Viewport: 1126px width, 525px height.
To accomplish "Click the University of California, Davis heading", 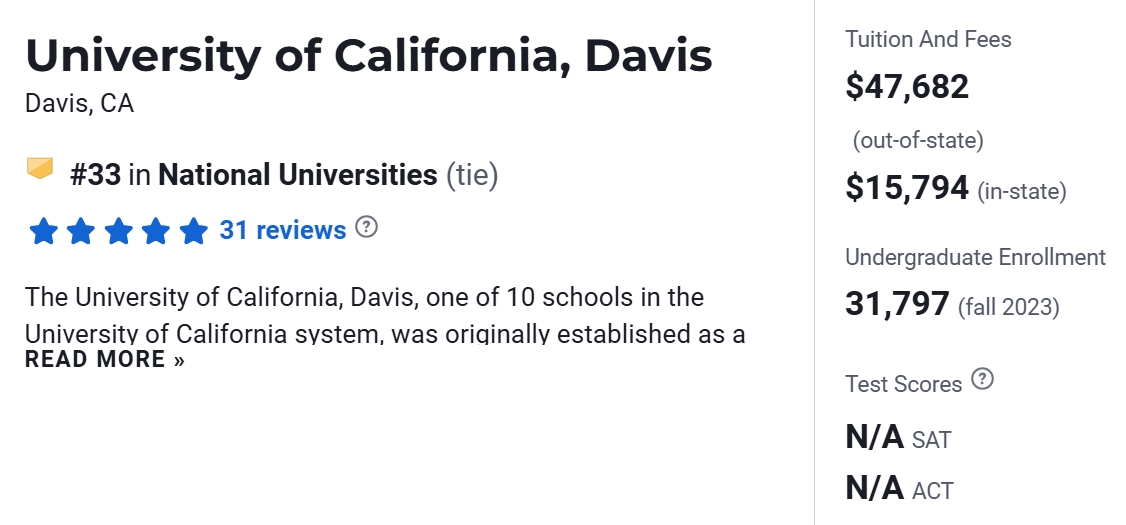I will click(369, 55).
